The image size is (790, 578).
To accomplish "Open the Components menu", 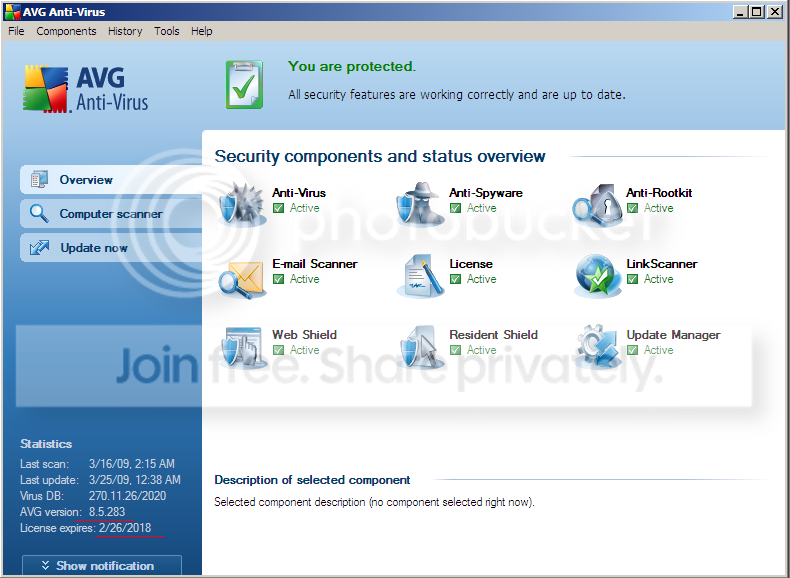I will (x=66, y=31).
